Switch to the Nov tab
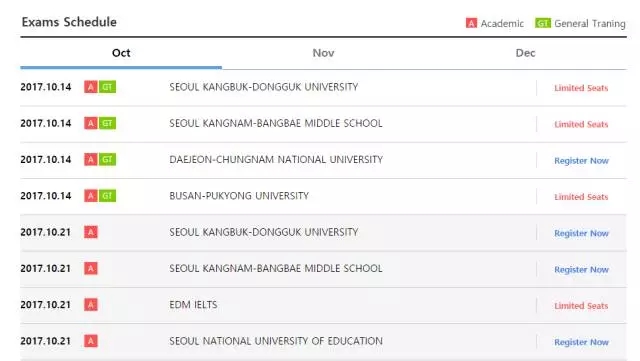The image size is (640, 361). pos(323,53)
